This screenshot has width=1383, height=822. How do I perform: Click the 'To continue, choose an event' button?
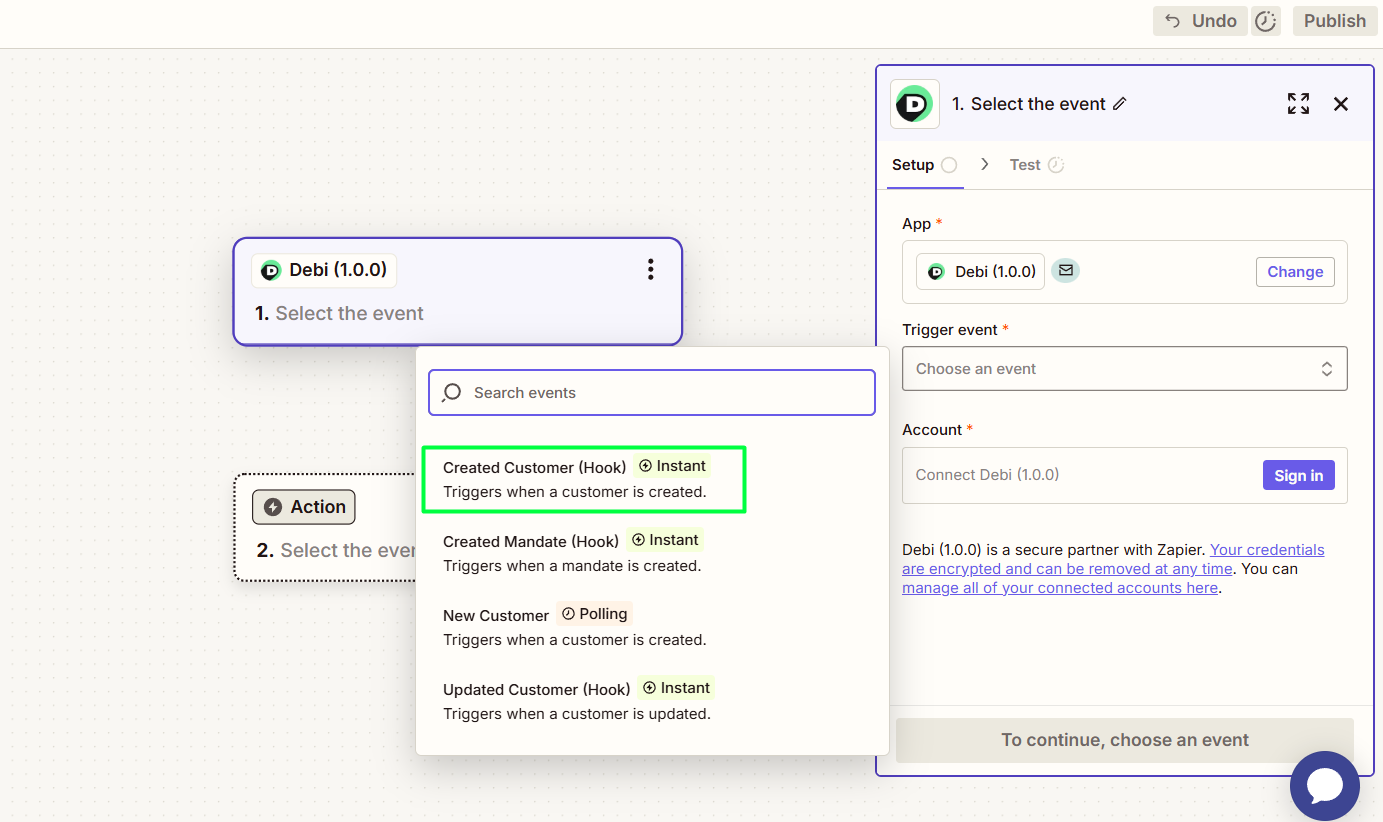pos(1125,740)
